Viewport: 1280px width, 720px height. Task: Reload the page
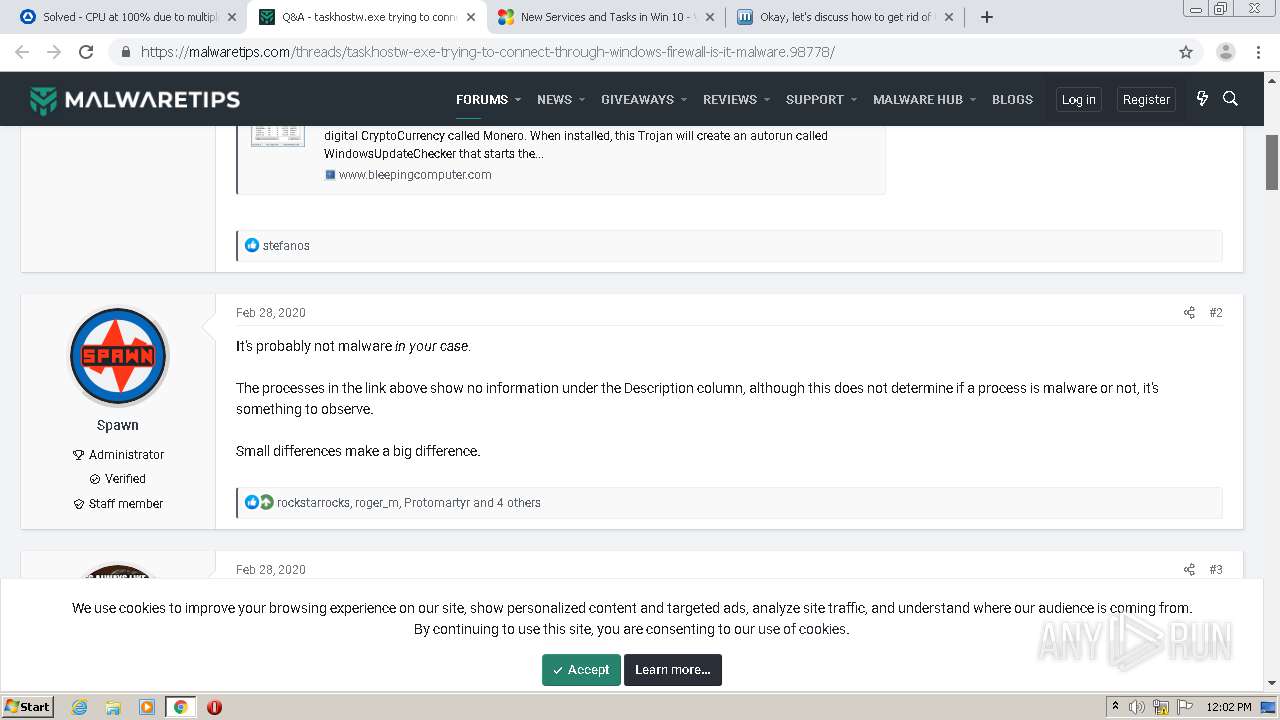click(86, 52)
